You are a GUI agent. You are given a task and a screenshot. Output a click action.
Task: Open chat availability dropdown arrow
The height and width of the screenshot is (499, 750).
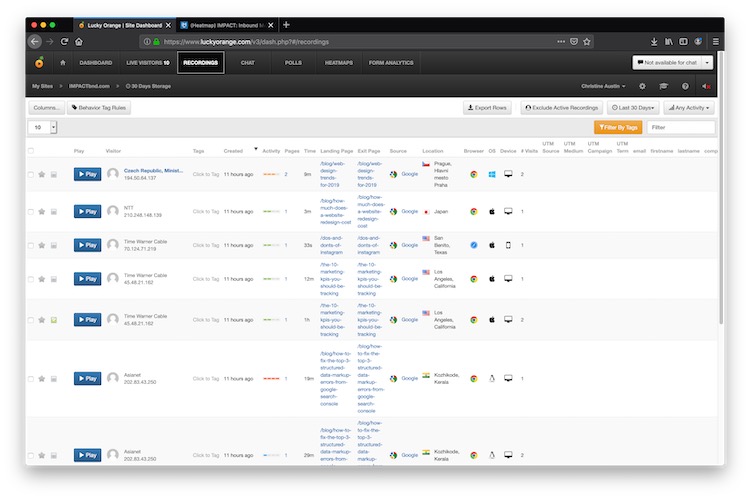(707, 63)
